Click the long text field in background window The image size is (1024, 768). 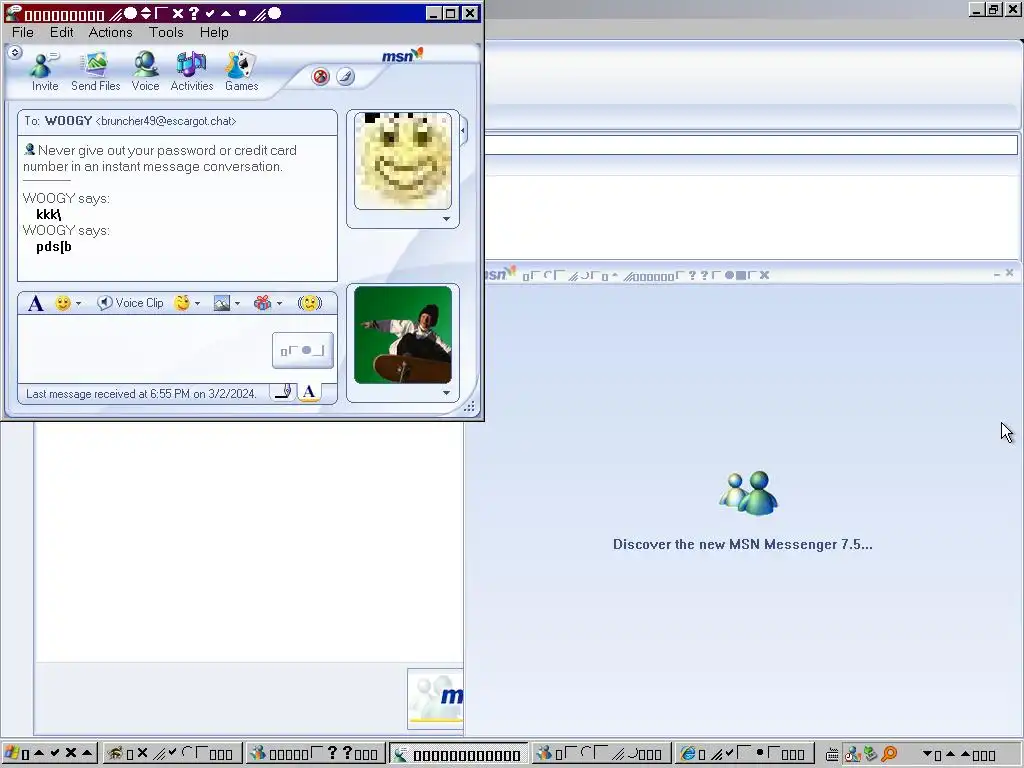pos(751,145)
